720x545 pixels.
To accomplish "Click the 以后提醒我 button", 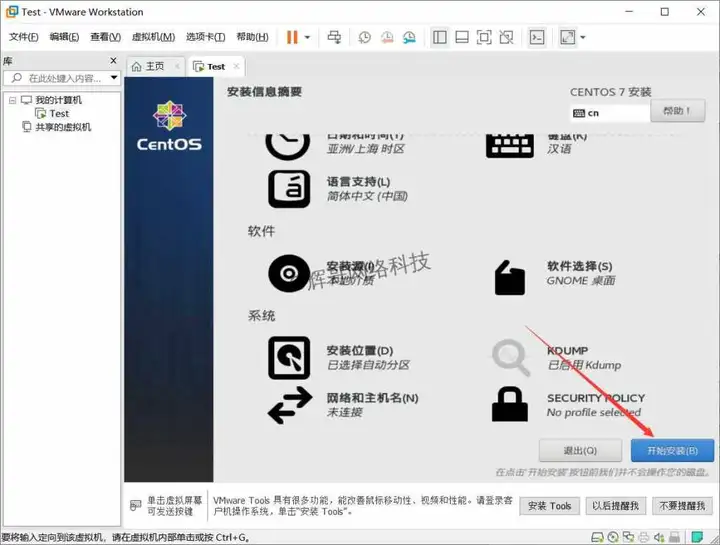I will [615, 506].
